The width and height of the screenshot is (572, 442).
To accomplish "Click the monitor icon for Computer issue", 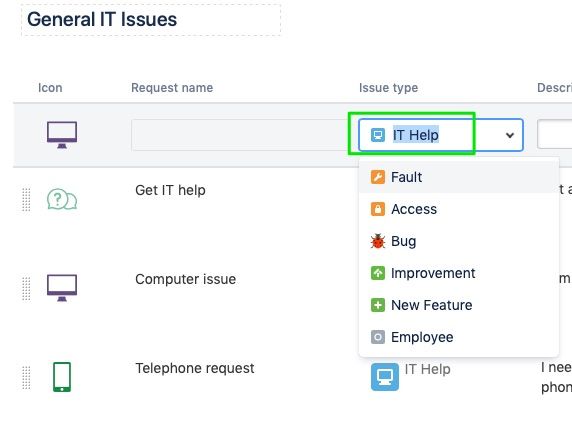I will (62, 288).
